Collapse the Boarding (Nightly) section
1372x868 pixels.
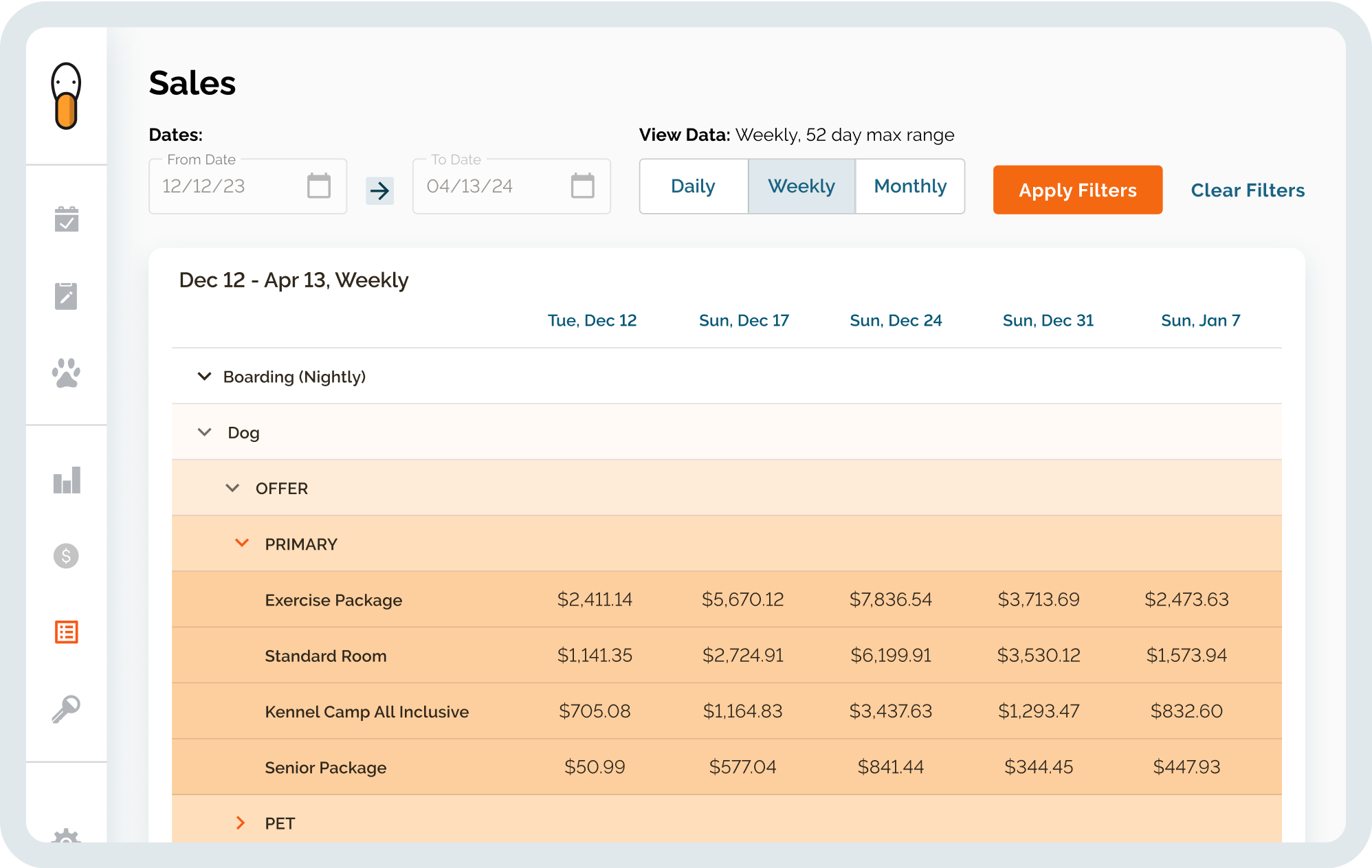(204, 376)
